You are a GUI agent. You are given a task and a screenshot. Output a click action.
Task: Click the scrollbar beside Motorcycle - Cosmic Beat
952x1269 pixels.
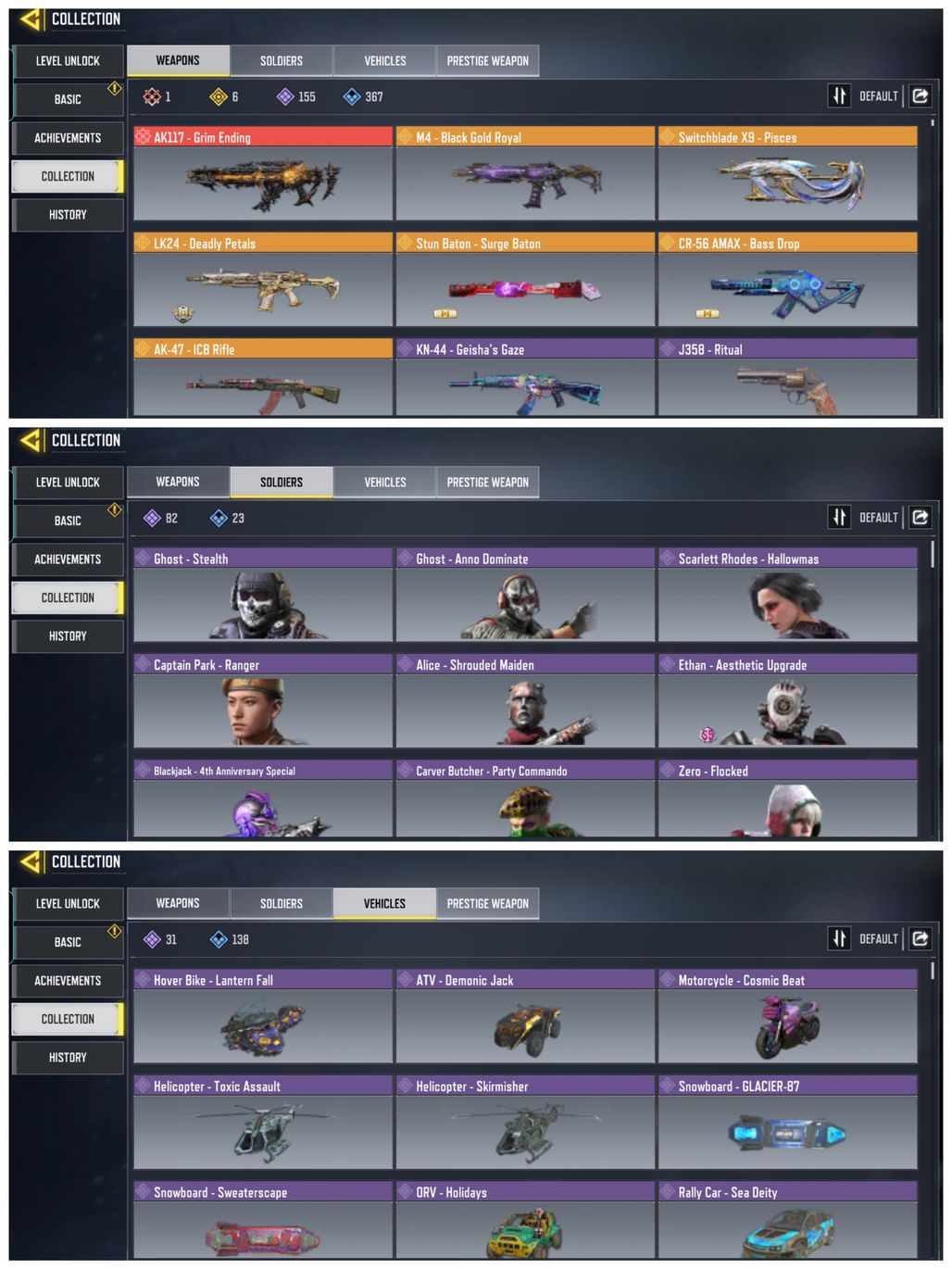tap(933, 971)
